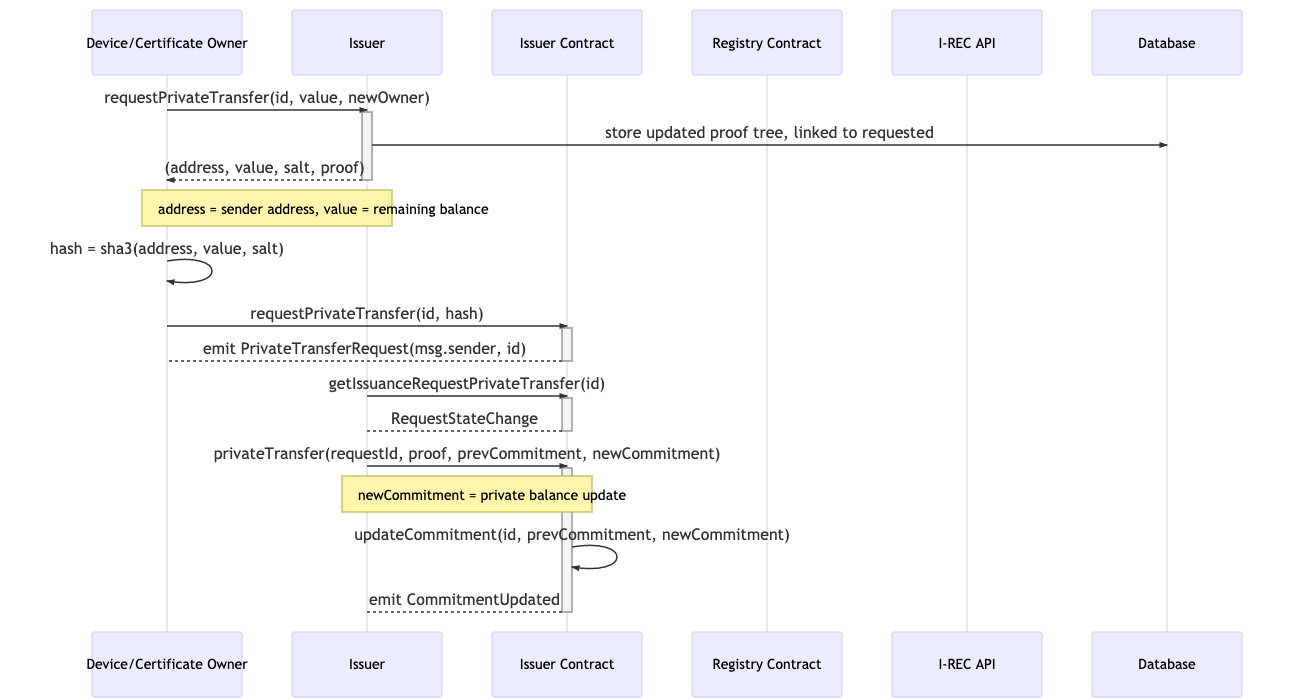Click the top Issuer Contract participant box
This screenshot has width=1292, height=698.
(567, 43)
